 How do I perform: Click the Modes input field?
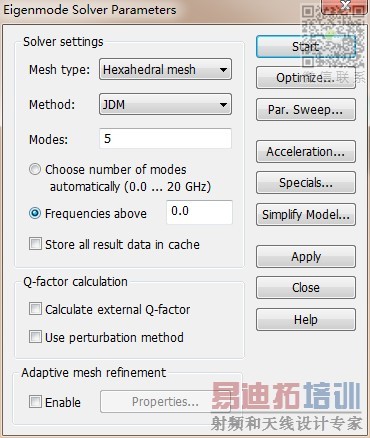click(165, 139)
